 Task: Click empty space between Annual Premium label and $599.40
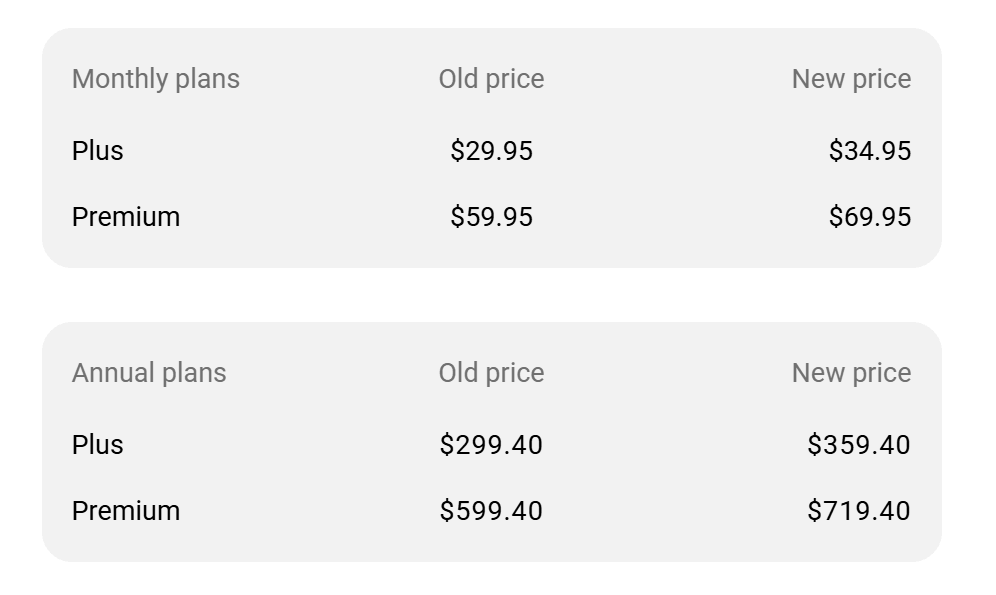pos(310,511)
